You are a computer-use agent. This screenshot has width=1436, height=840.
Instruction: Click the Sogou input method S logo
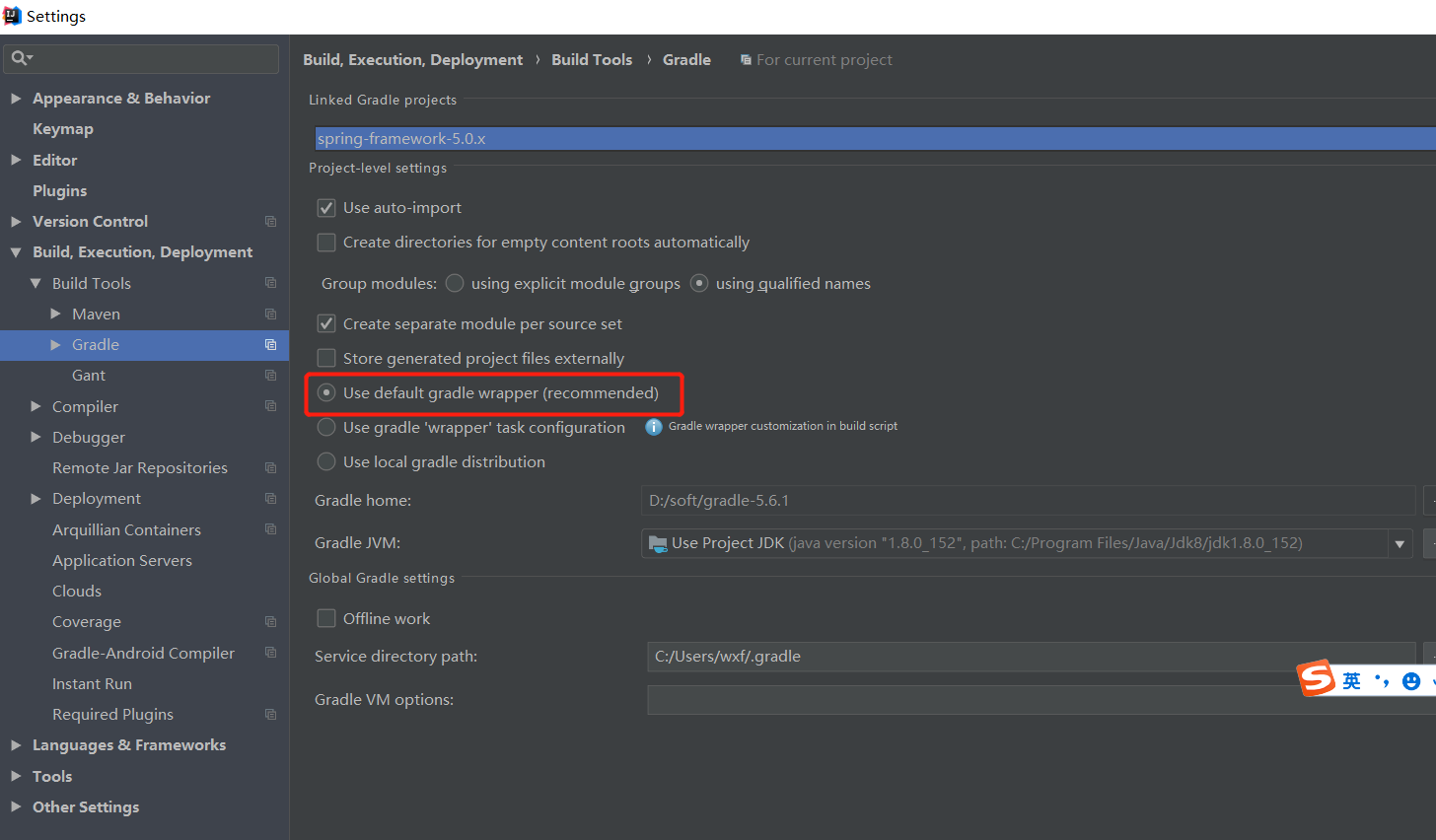tap(1316, 678)
